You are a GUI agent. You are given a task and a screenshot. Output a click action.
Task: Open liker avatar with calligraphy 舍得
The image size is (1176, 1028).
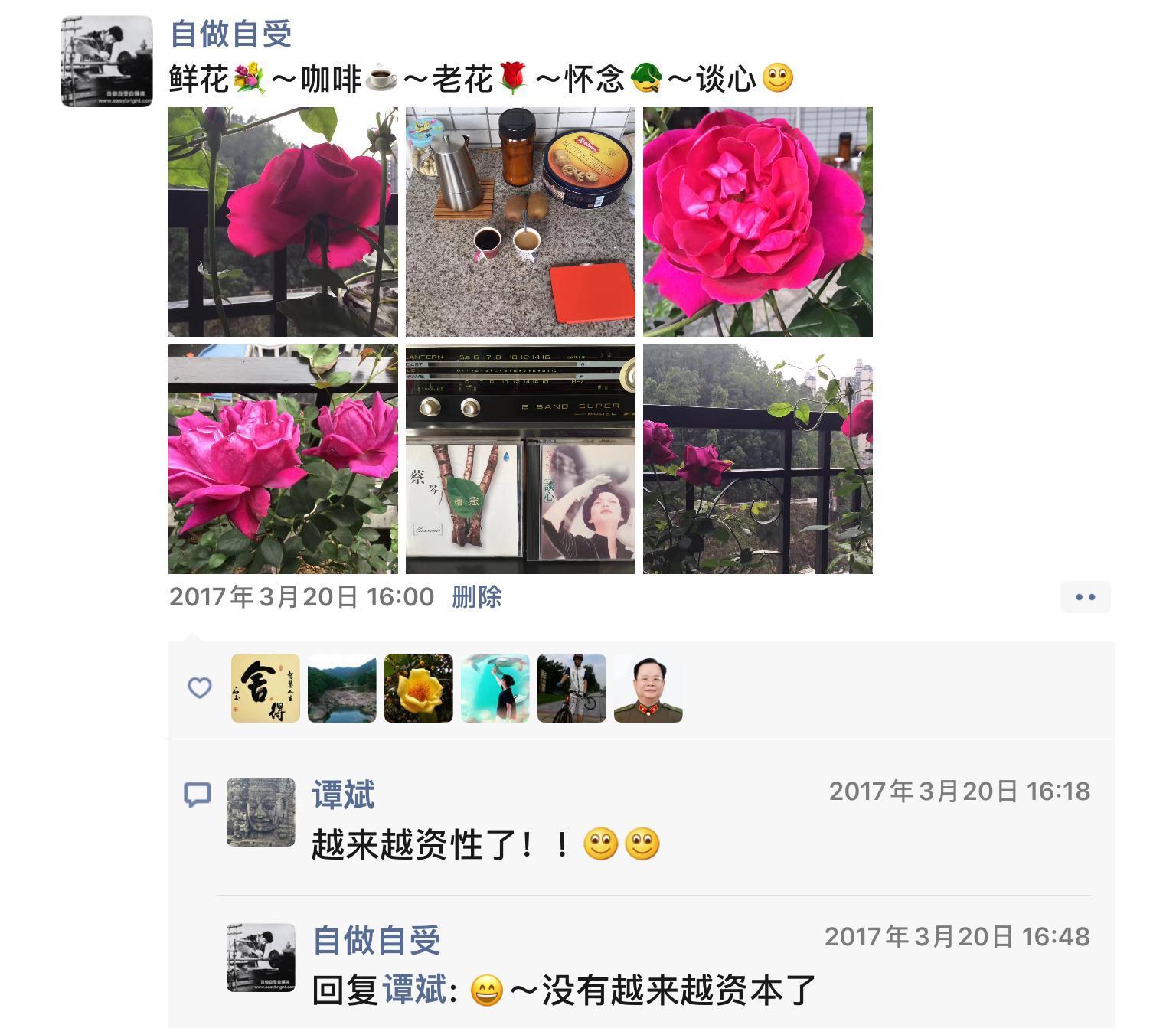266,688
